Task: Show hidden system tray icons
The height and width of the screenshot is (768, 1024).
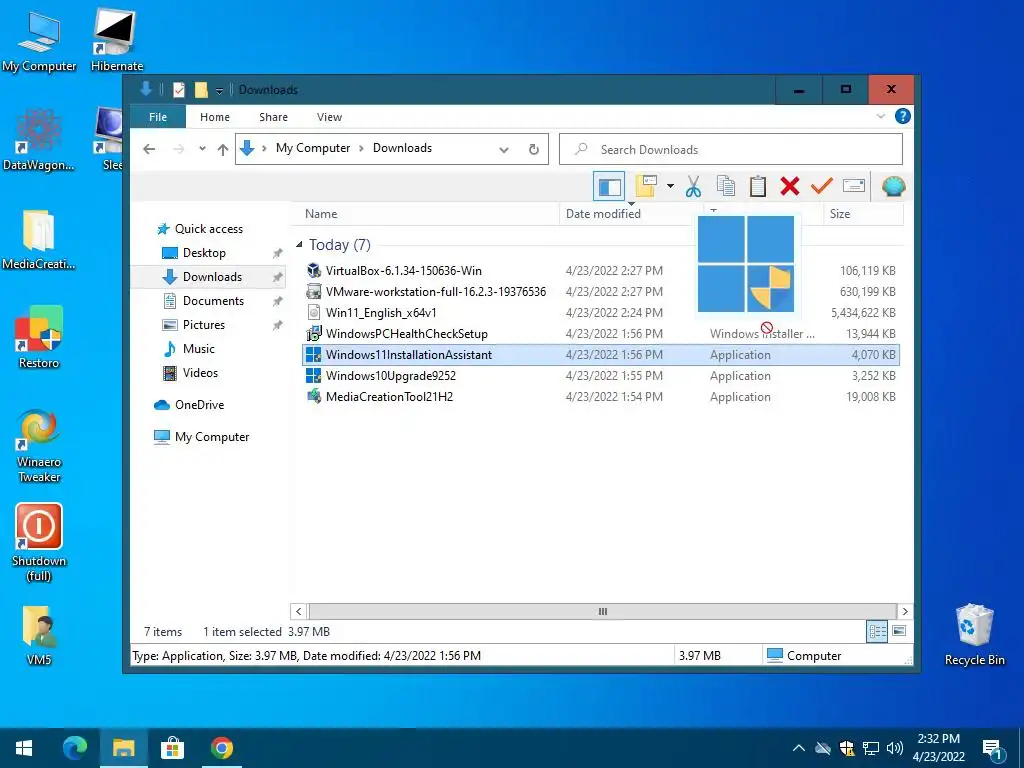Action: click(798, 748)
